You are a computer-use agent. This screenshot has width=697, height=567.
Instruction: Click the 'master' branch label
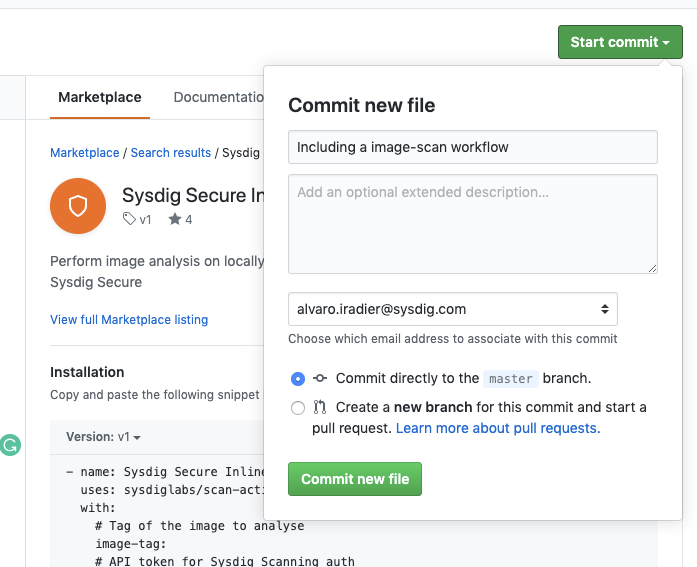pos(511,379)
